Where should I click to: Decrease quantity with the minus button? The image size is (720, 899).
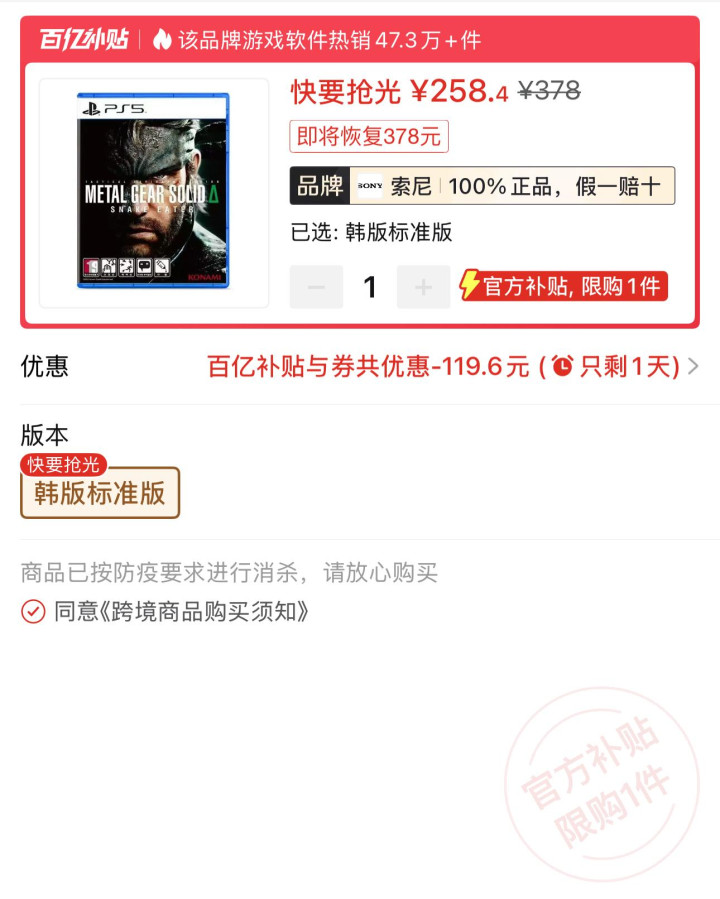[x=316, y=287]
